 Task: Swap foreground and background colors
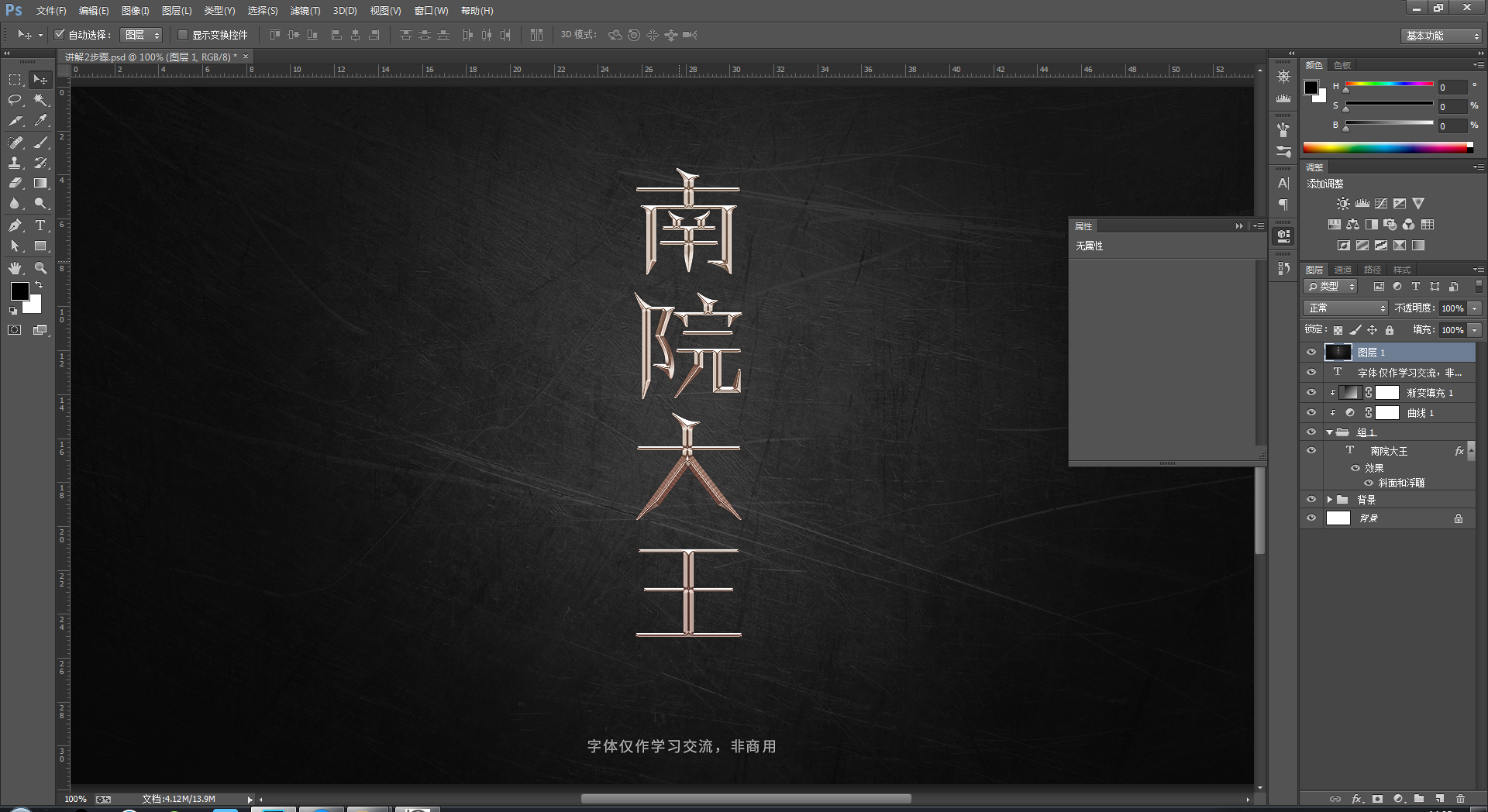[x=40, y=285]
